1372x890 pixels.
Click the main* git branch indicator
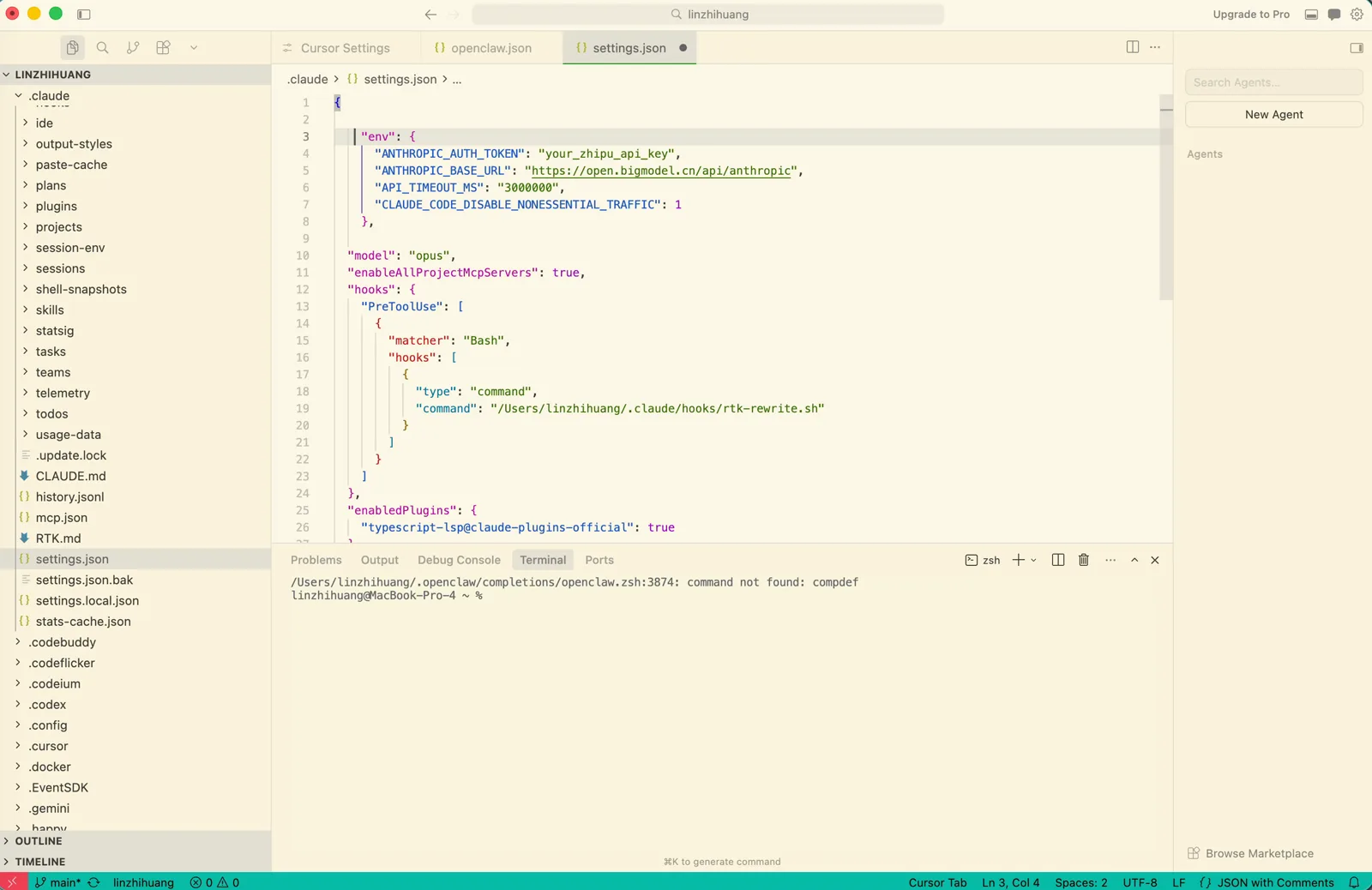click(x=57, y=882)
